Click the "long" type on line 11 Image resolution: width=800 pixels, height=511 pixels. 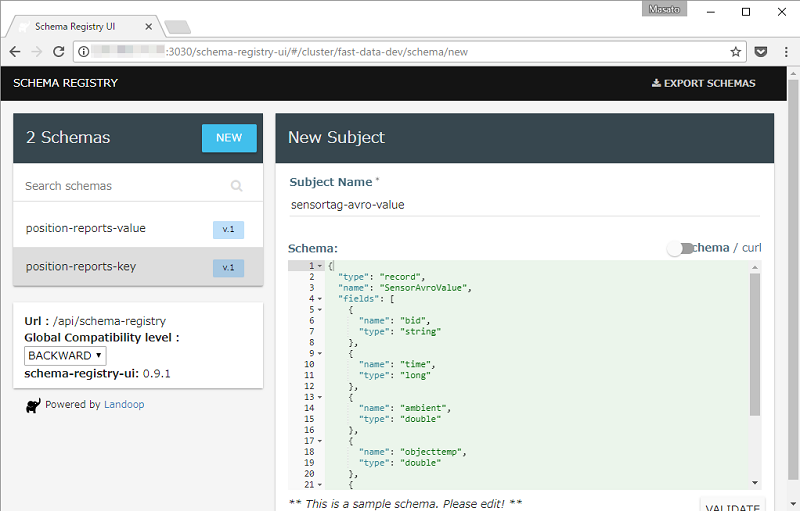click(x=415, y=375)
